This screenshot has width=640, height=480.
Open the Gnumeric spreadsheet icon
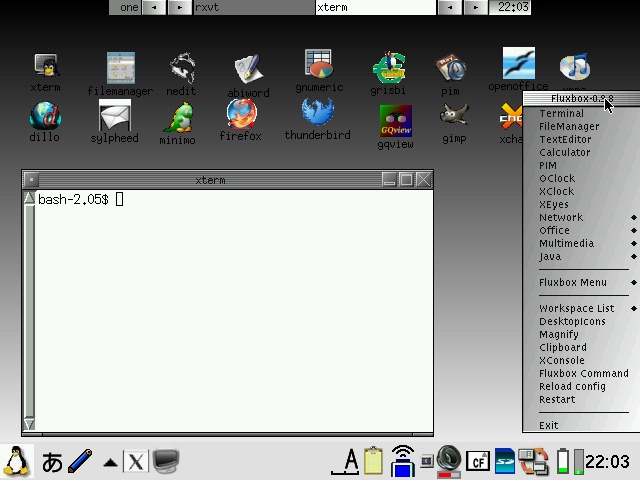click(x=319, y=68)
